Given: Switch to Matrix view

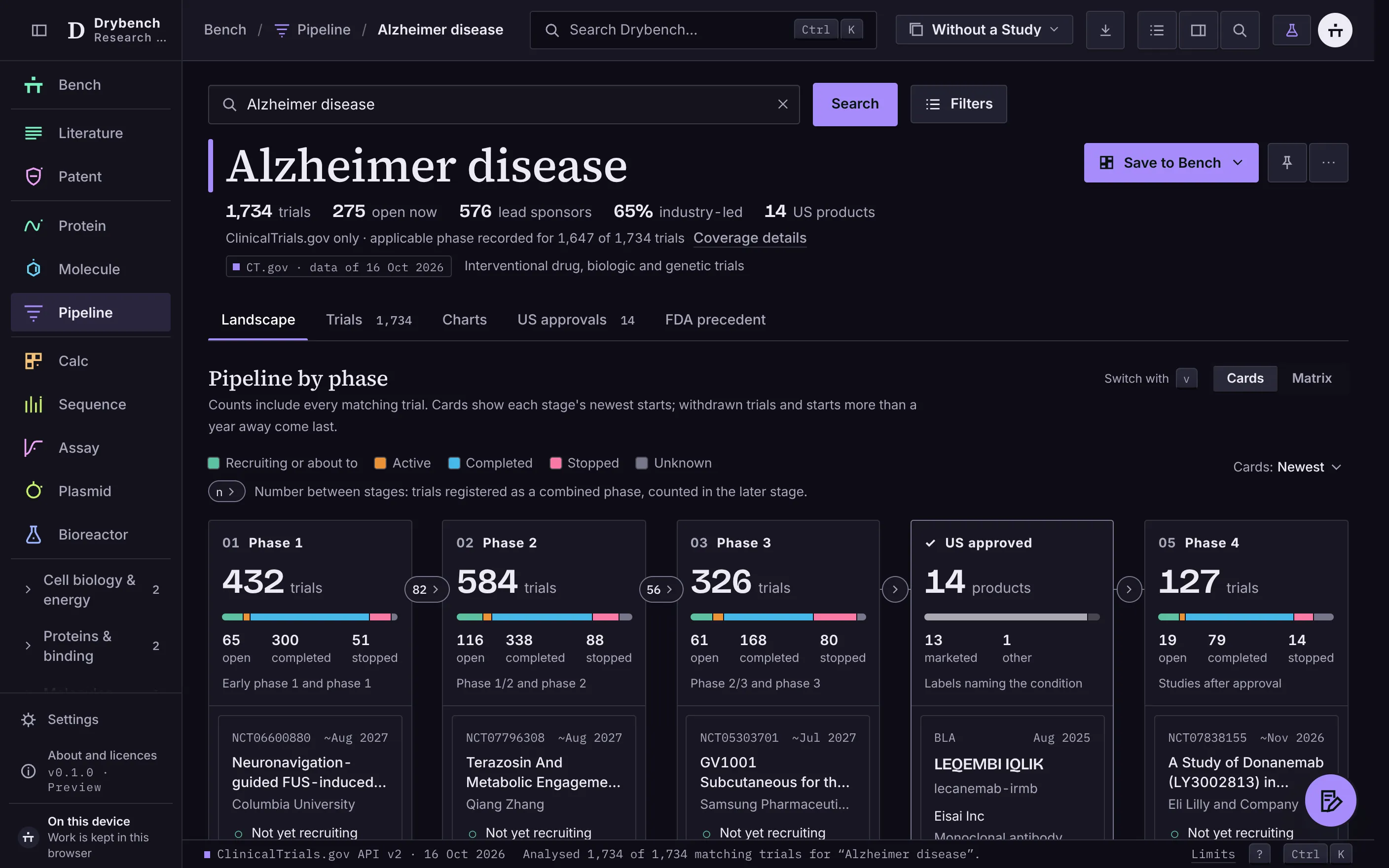Looking at the screenshot, I should pyautogui.click(x=1312, y=378).
